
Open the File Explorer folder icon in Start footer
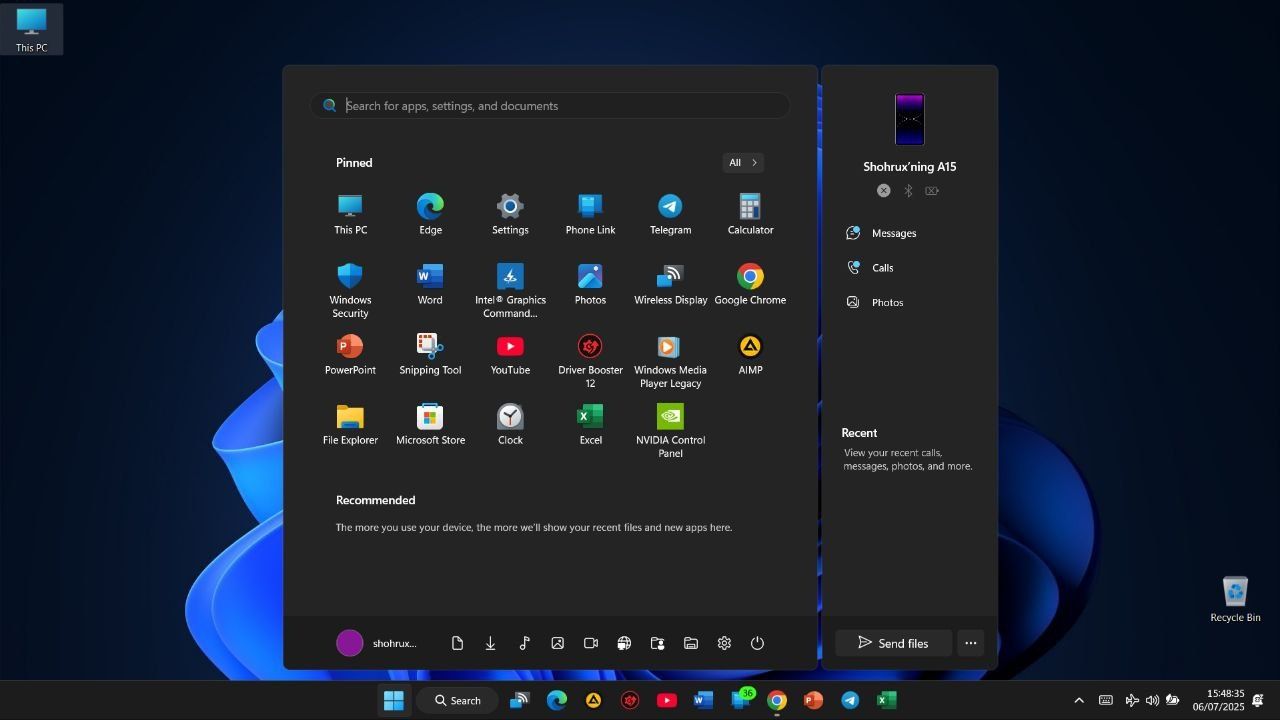coord(691,643)
